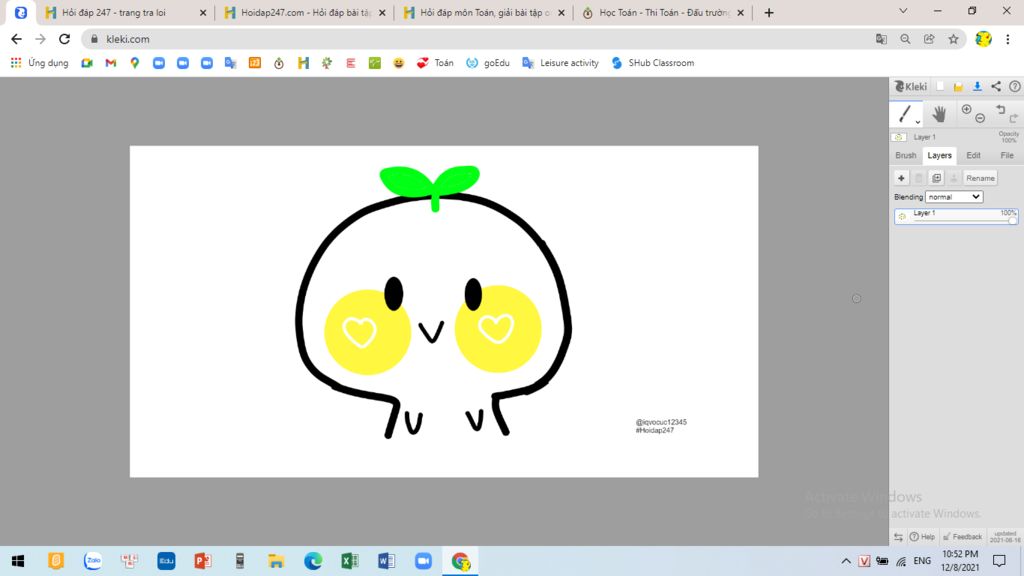The image size is (1024, 576).
Task: Click the Rename layer button
Action: click(x=980, y=178)
